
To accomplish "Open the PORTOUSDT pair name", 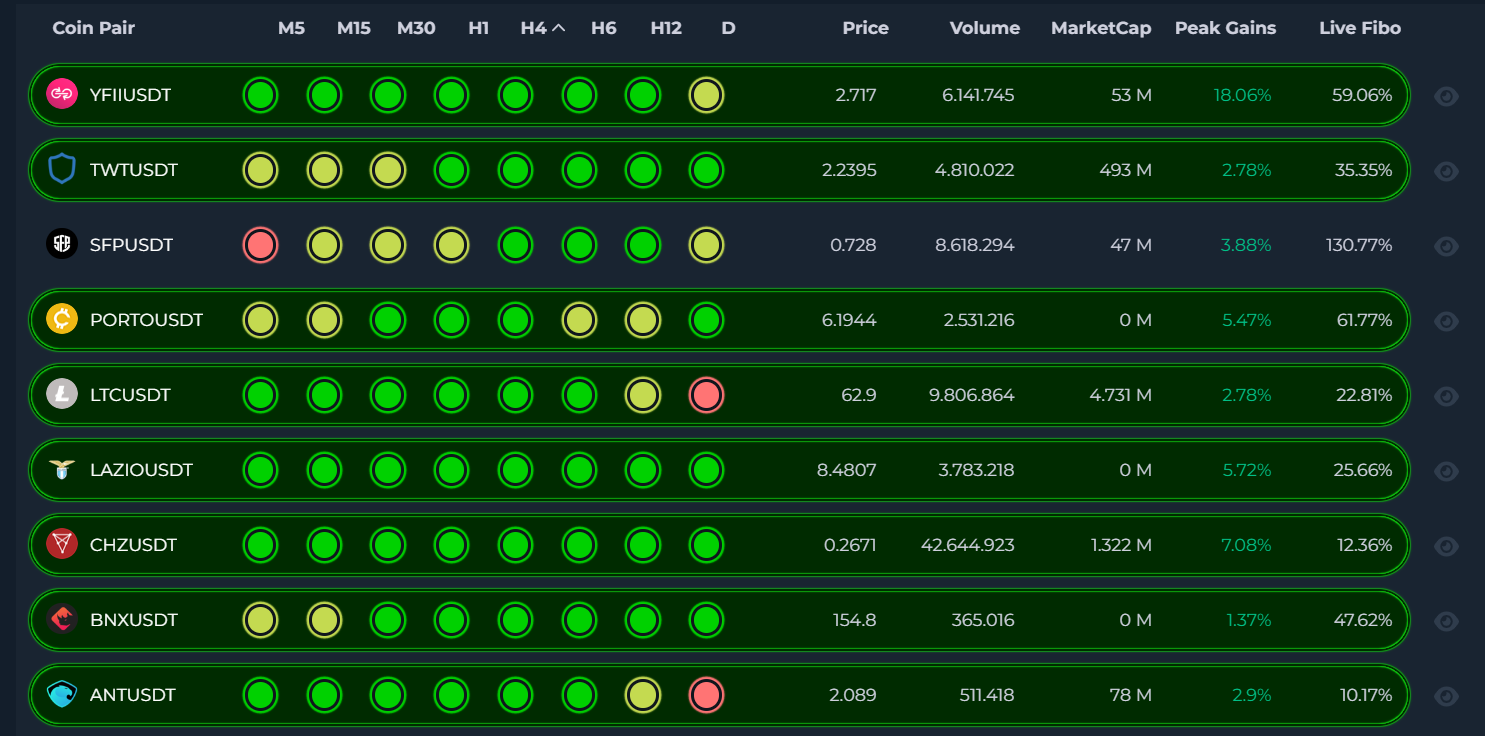I will coord(146,320).
